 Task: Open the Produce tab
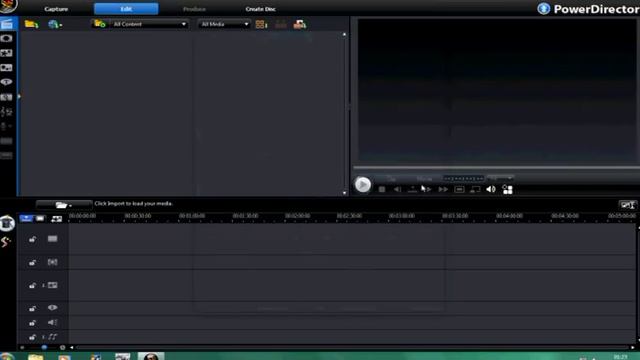coord(194,9)
